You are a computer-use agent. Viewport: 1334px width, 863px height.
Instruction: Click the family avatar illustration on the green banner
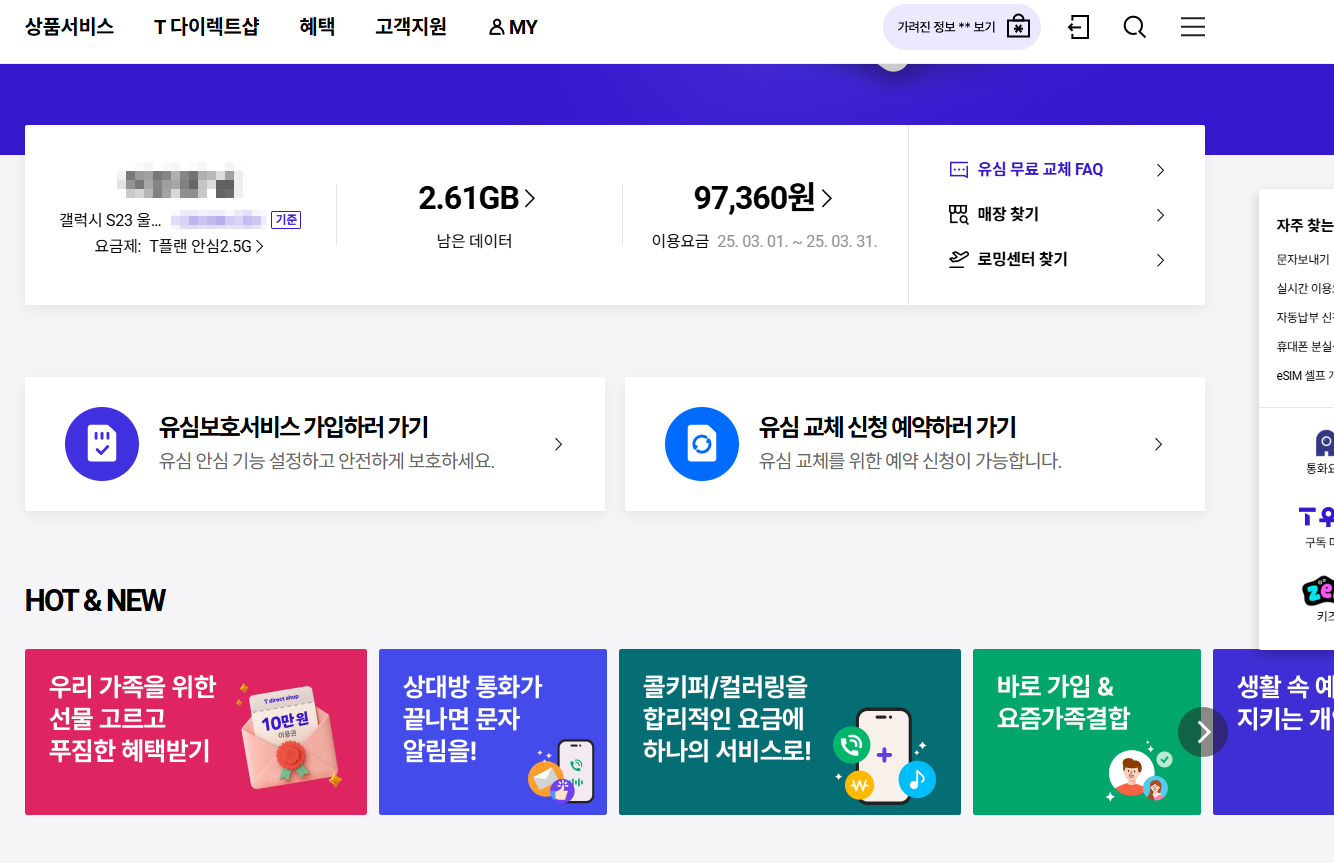1139,773
